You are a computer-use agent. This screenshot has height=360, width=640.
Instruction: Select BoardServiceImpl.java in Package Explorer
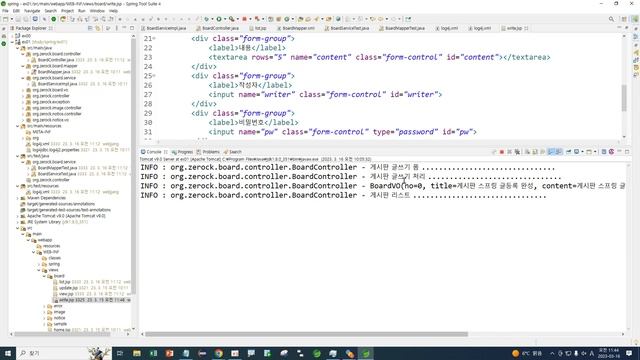[x=57, y=84]
